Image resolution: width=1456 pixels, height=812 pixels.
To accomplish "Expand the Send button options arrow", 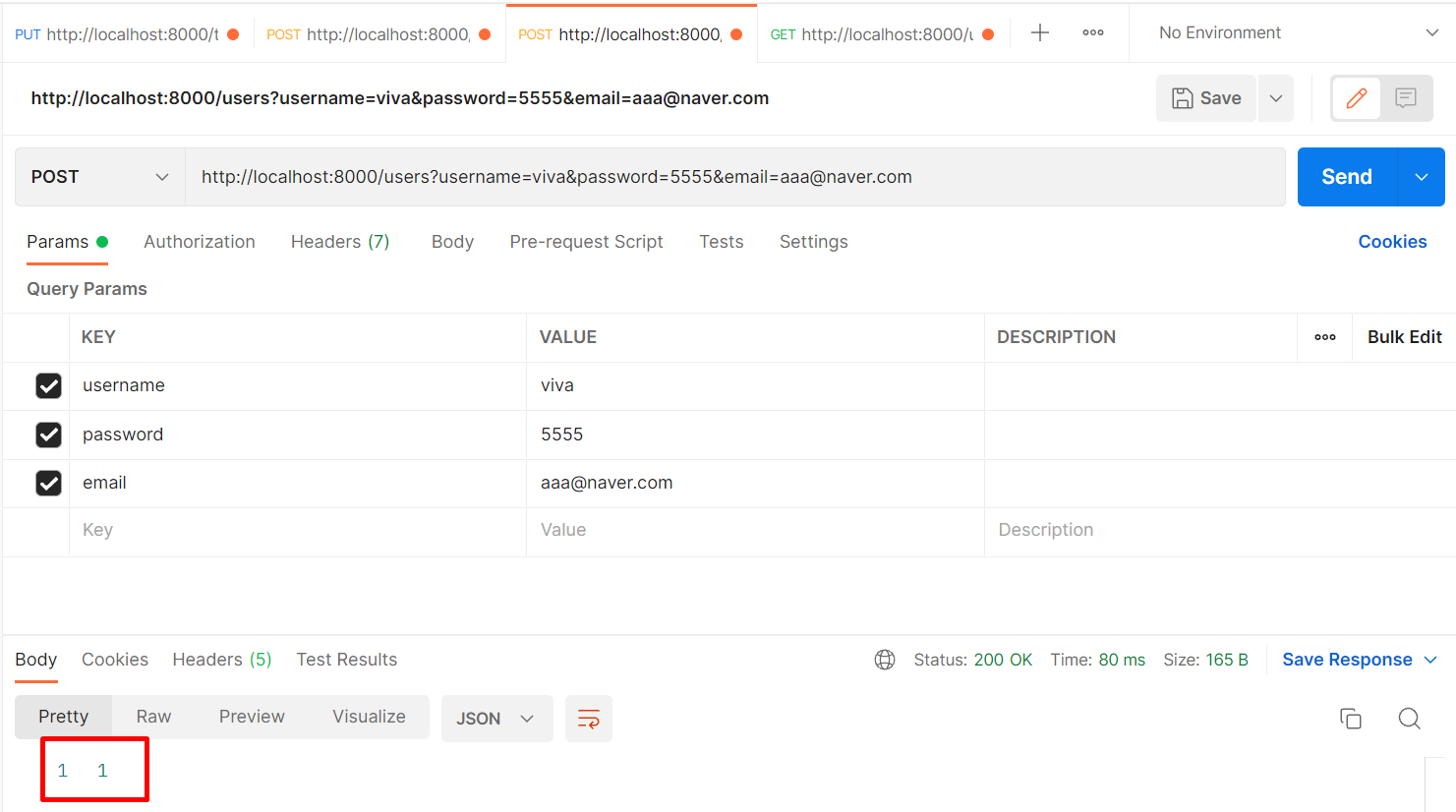I will [x=1422, y=177].
